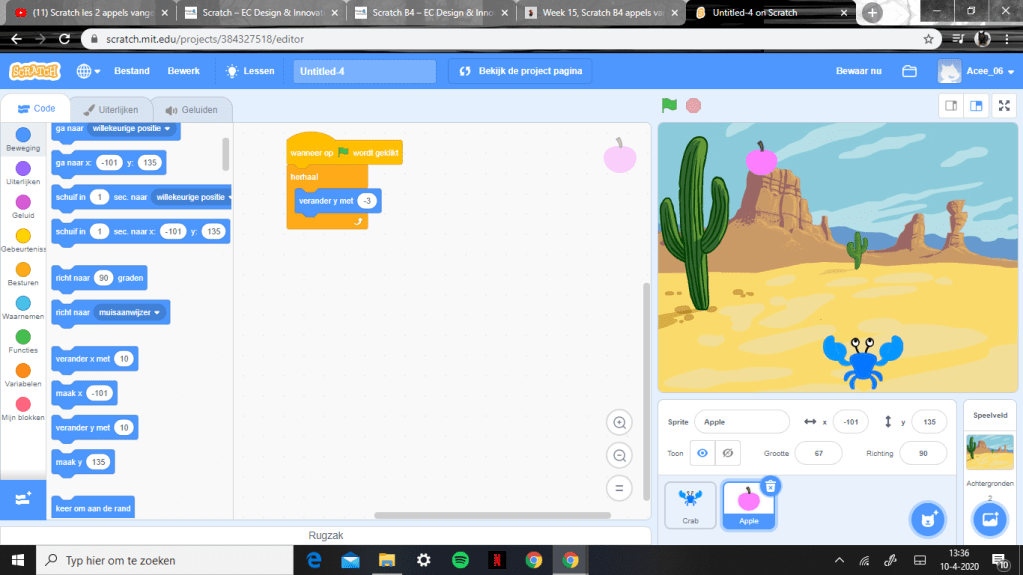Select the Gebeurtenissen yellow category circle
The width and height of the screenshot is (1023, 575).
click(x=23, y=236)
